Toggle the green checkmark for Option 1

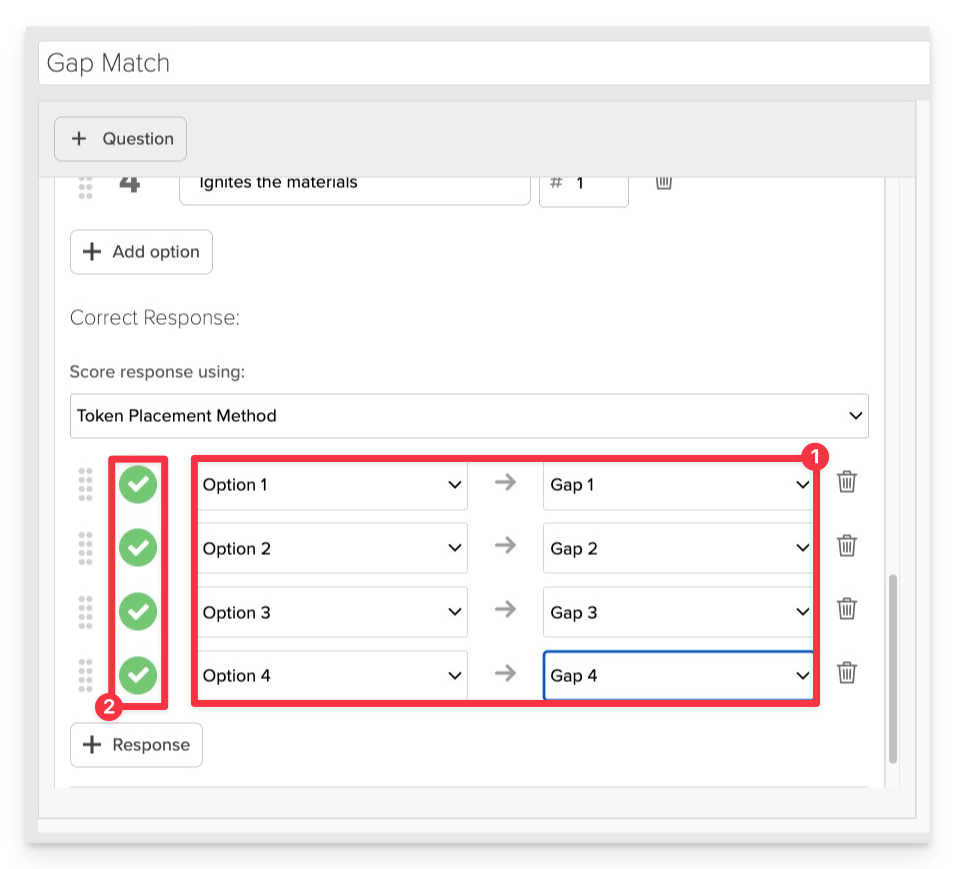tap(138, 485)
